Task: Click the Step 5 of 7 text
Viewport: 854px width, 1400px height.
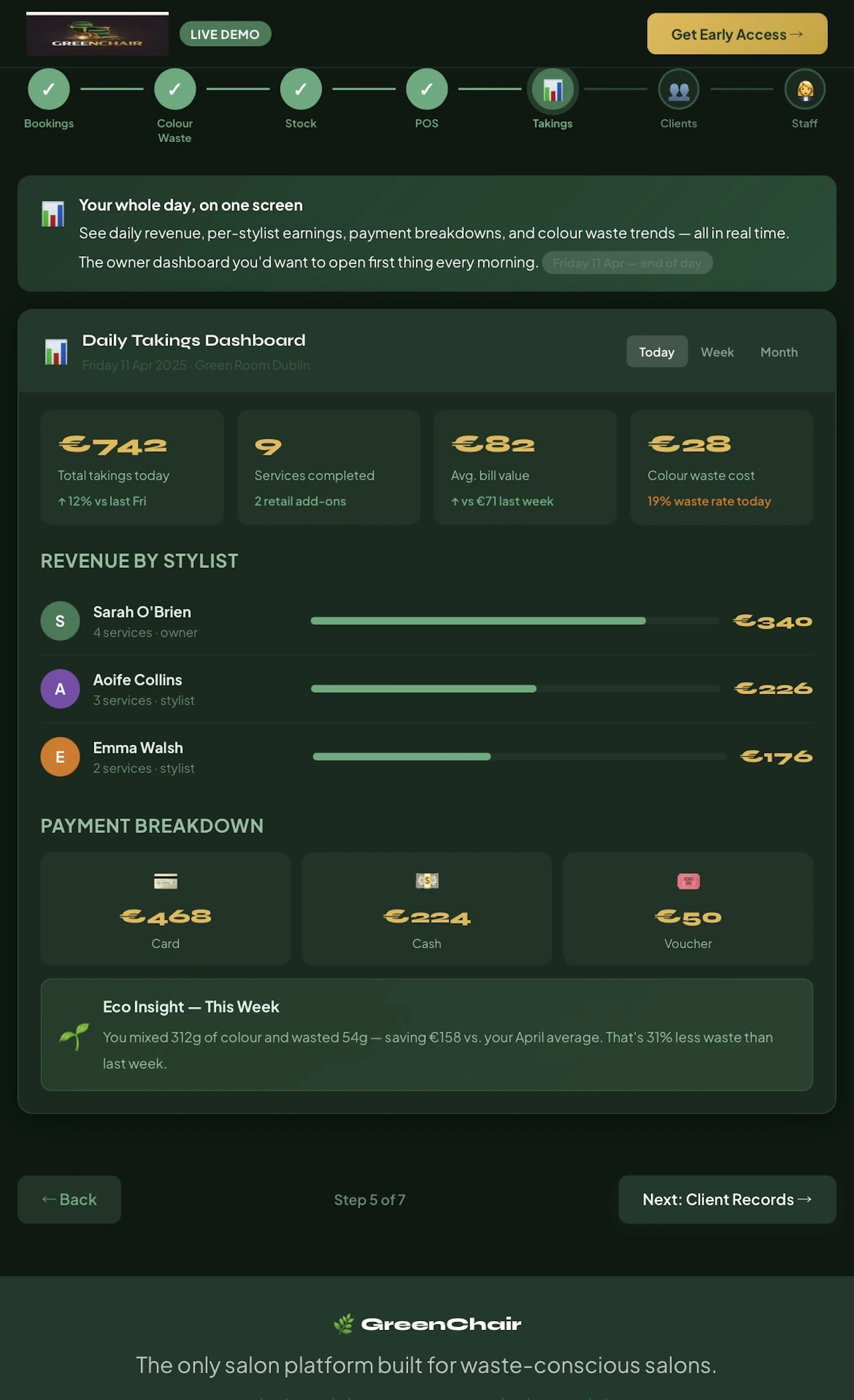Action: [370, 1200]
